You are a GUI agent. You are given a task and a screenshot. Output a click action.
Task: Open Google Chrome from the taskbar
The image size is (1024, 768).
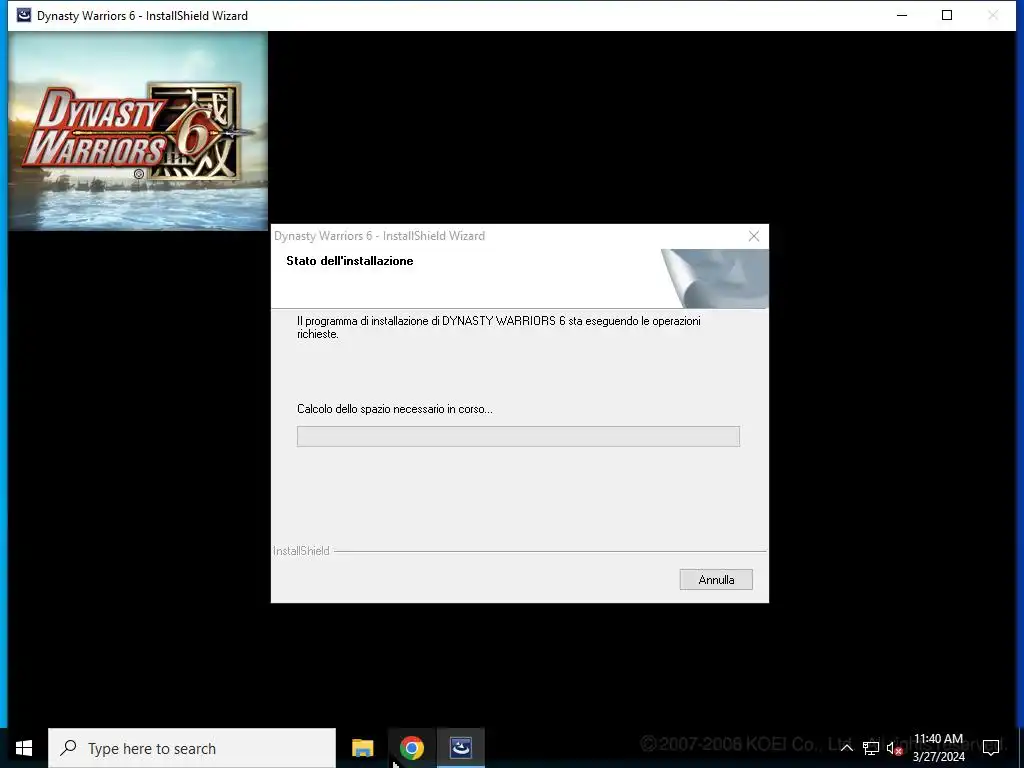(x=411, y=748)
